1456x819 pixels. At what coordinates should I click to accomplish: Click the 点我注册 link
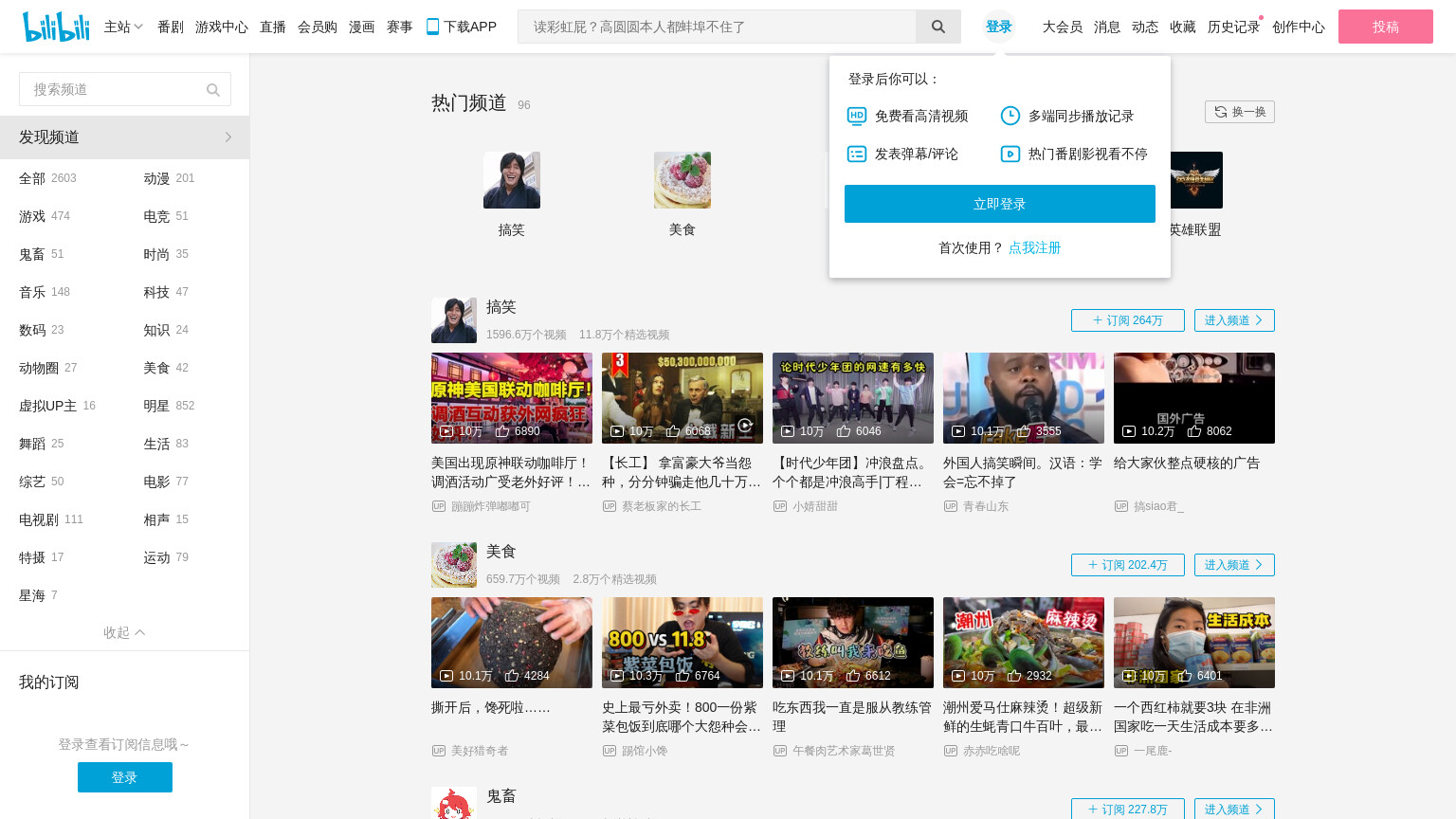[1035, 247]
